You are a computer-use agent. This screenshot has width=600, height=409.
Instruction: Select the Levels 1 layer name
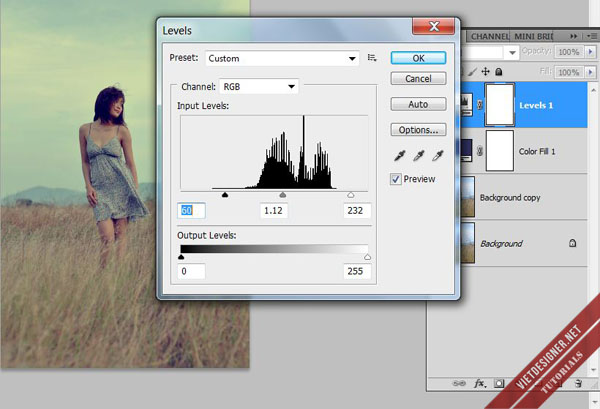pos(536,105)
